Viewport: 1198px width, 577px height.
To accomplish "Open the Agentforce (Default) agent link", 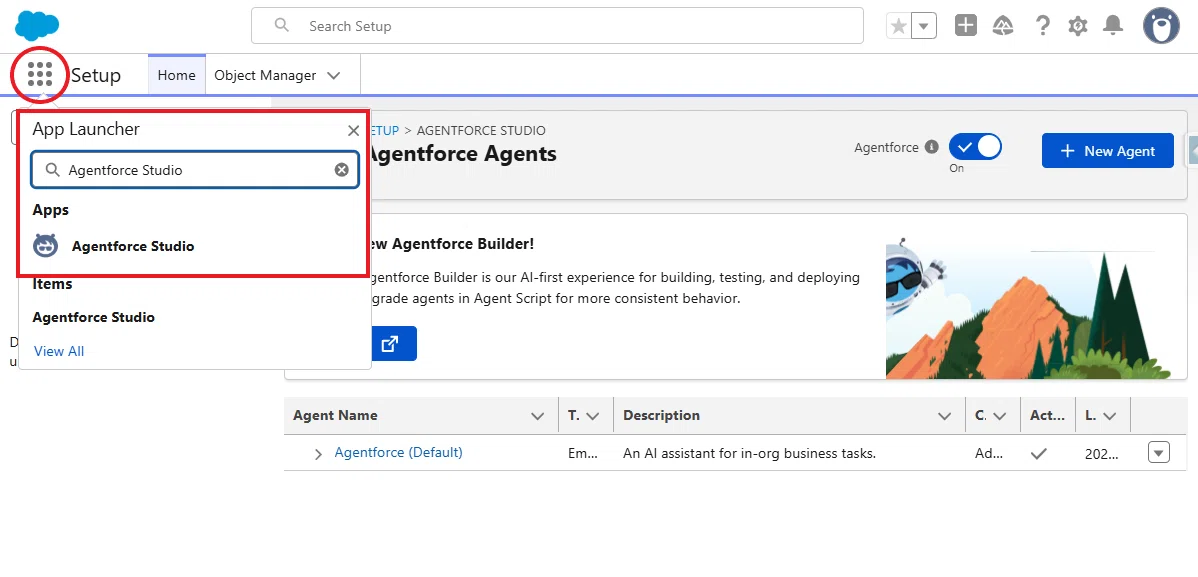I will pyautogui.click(x=398, y=452).
